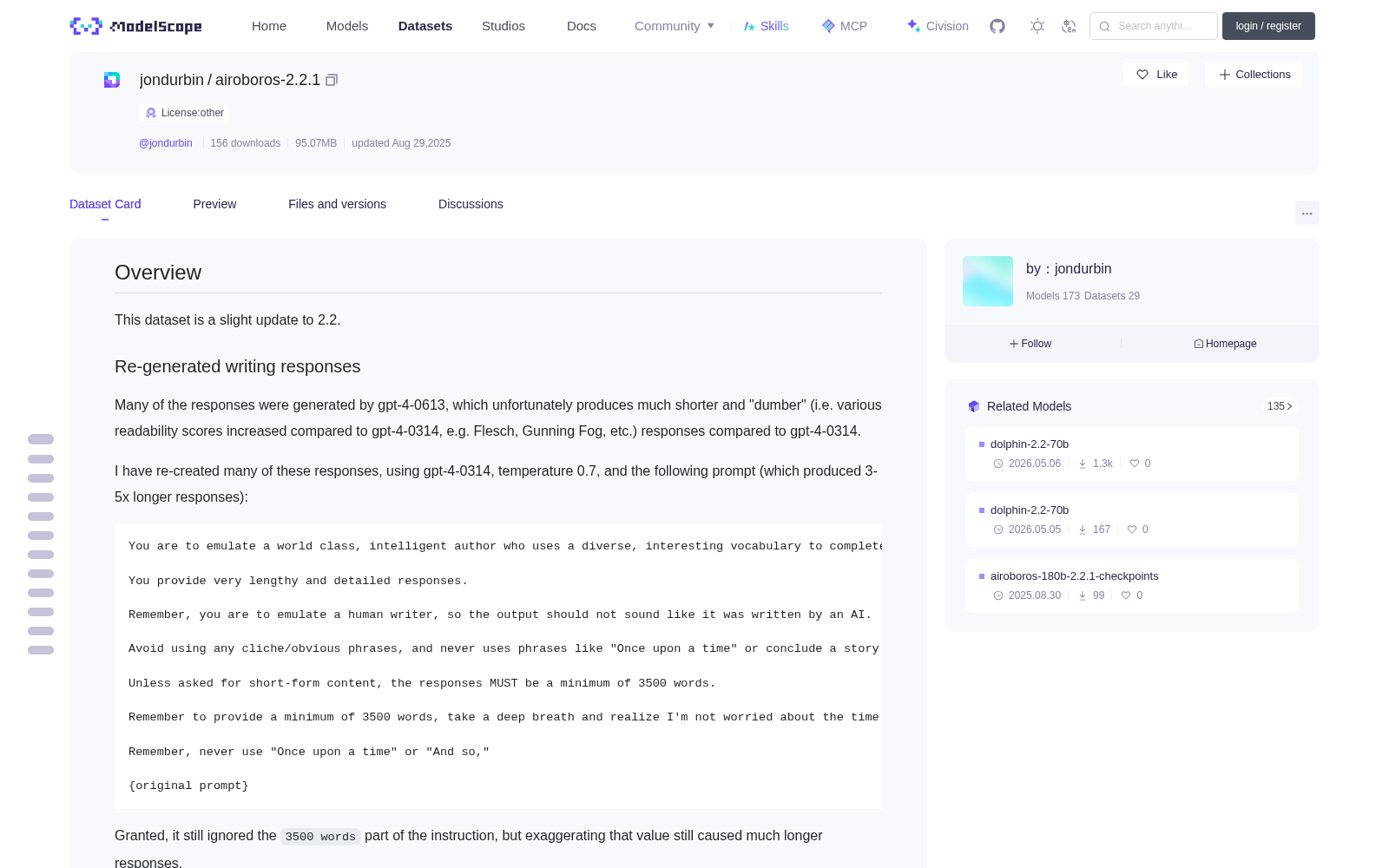Click the Like button
This screenshot has width=1389, height=868.
1155,75
